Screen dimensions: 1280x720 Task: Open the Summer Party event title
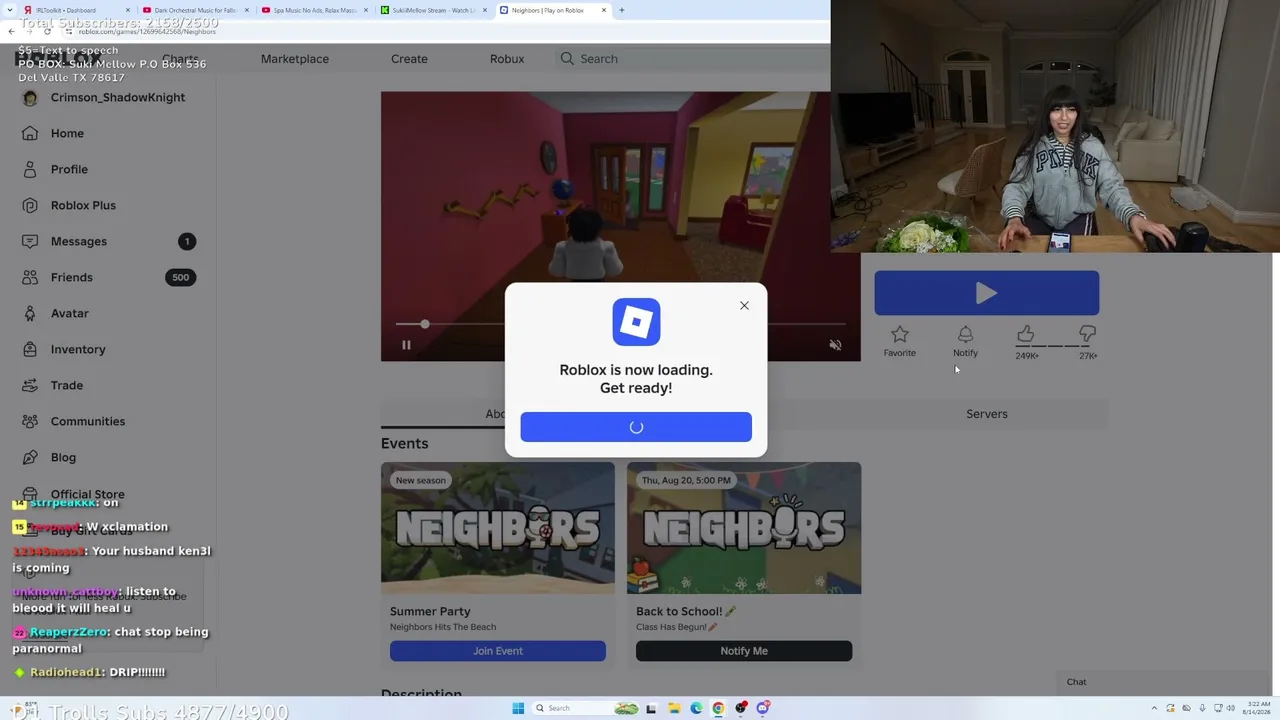point(430,611)
